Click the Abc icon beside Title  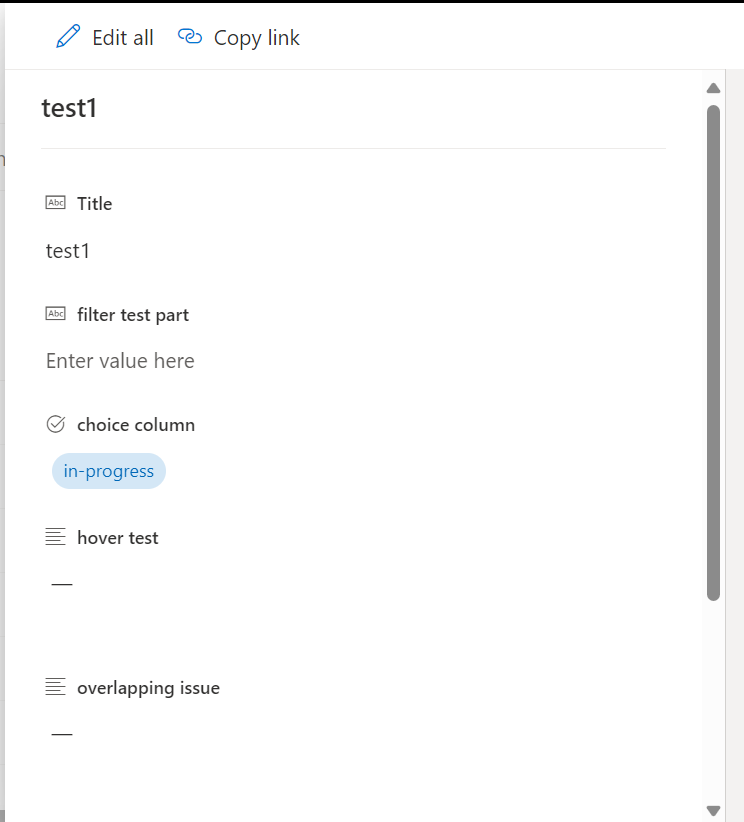pos(56,202)
